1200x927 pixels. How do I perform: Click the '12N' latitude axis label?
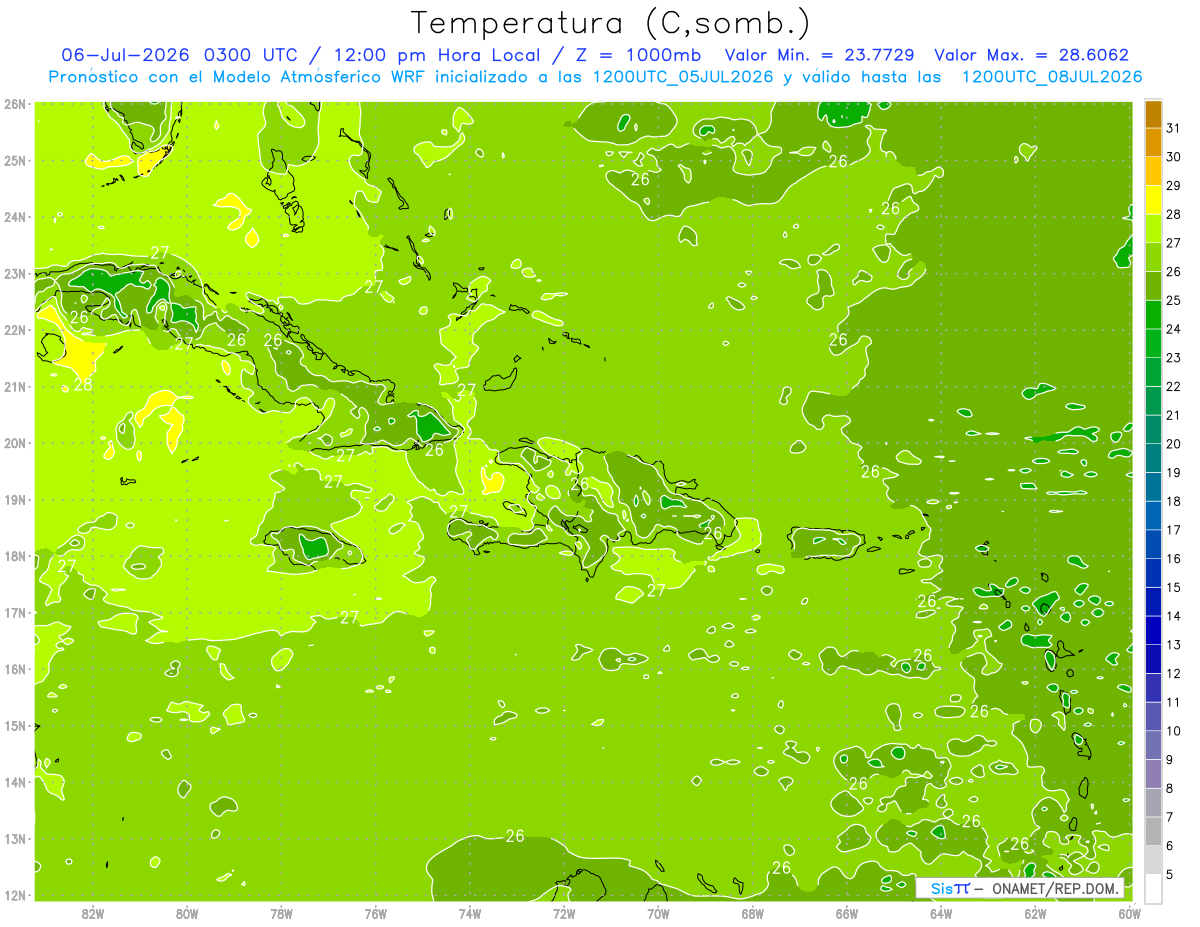tap(16, 895)
